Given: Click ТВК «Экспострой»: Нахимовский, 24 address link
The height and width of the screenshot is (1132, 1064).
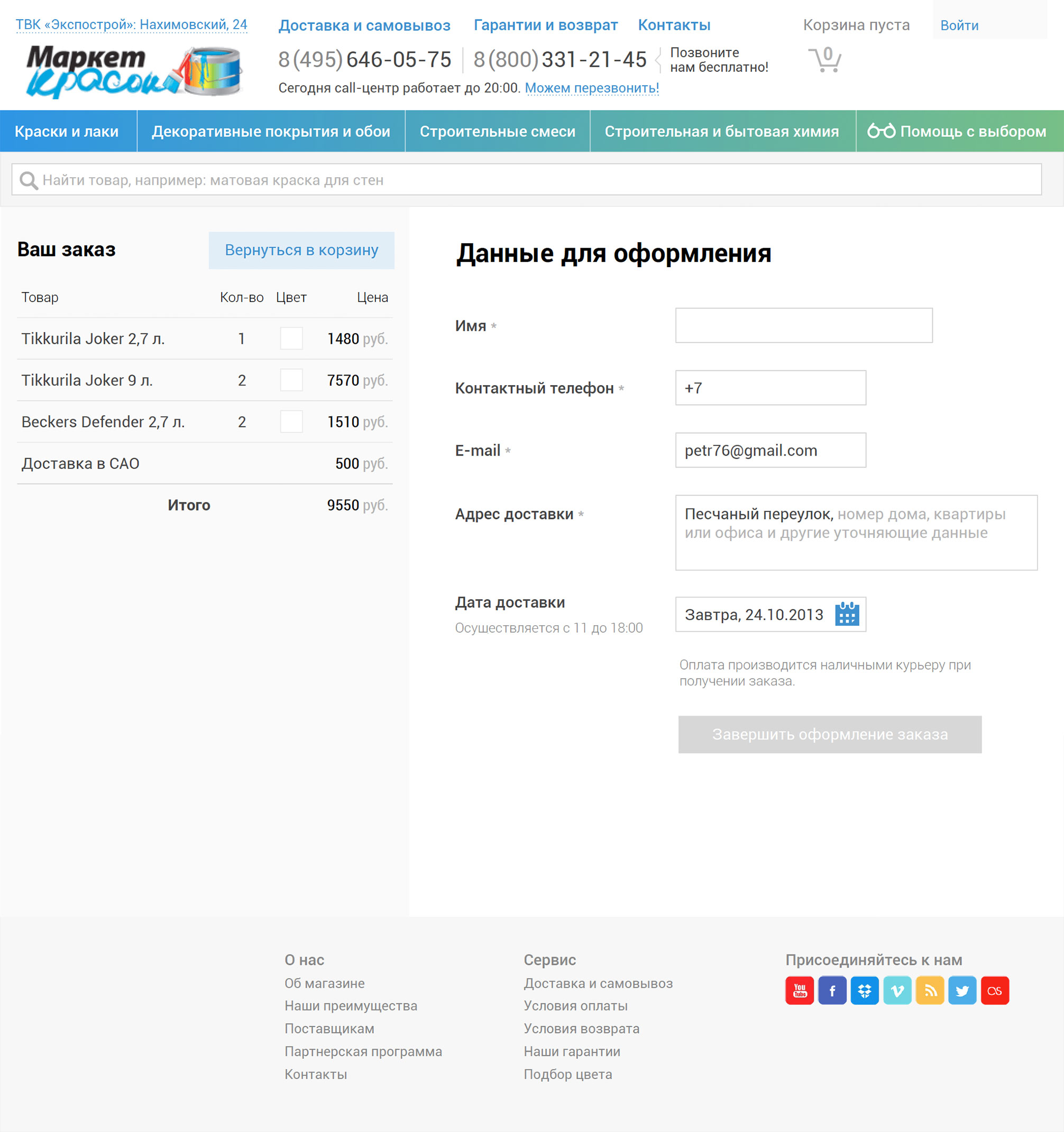Looking at the screenshot, I should click(x=132, y=24).
